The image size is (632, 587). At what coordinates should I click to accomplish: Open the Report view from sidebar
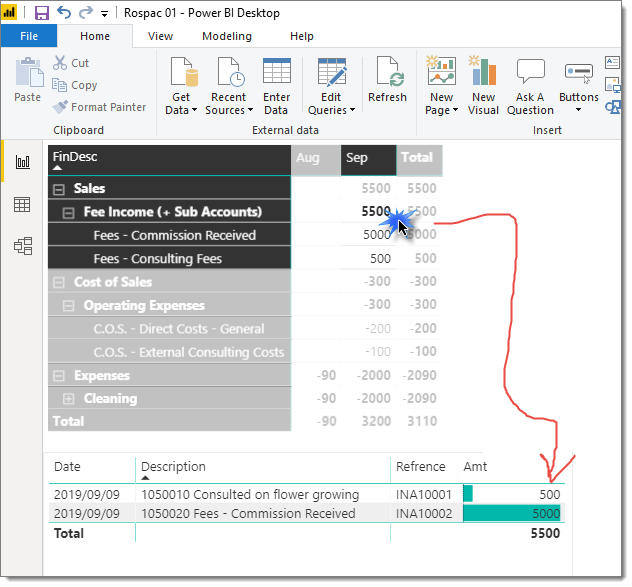22,163
